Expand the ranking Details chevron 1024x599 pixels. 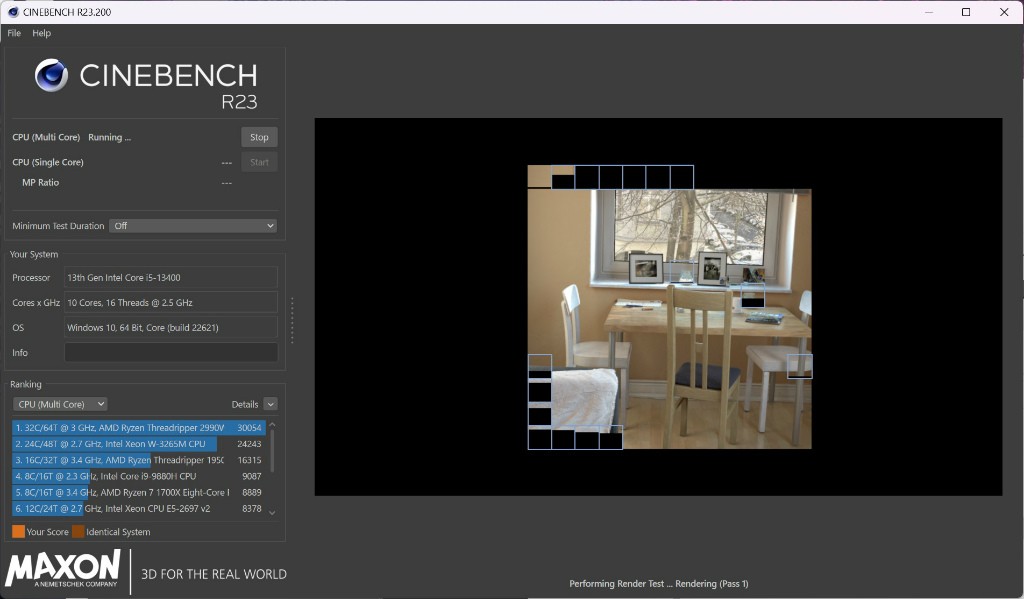[270, 404]
